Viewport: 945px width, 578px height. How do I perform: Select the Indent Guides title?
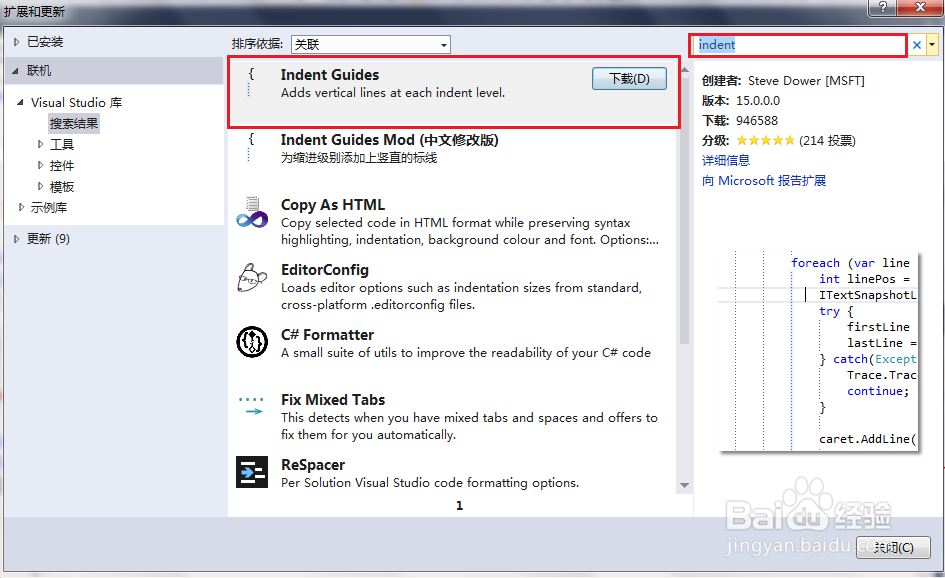(x=330, y=75)
